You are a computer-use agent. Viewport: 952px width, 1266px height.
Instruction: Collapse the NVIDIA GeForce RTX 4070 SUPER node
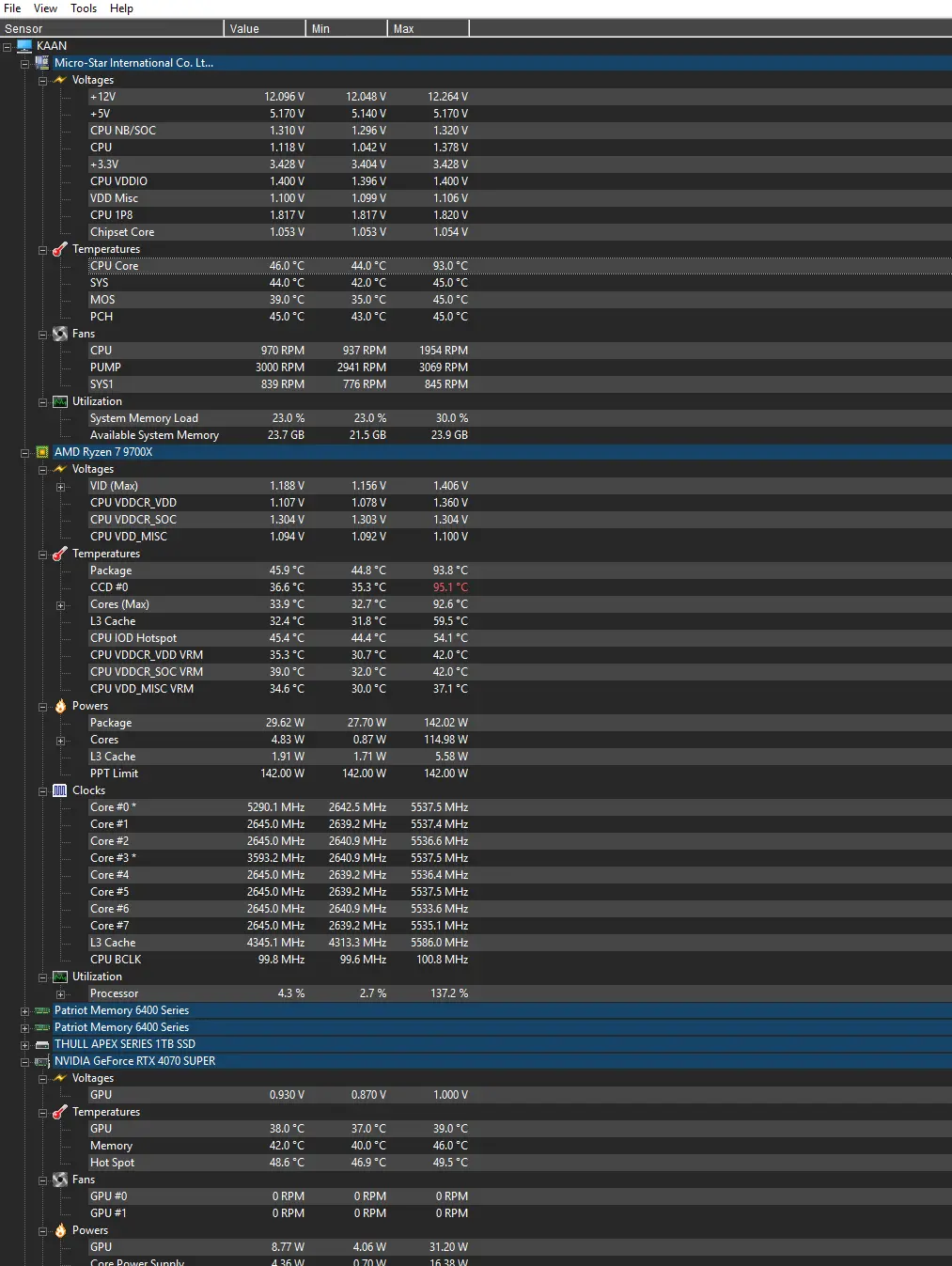(25, 1061)
